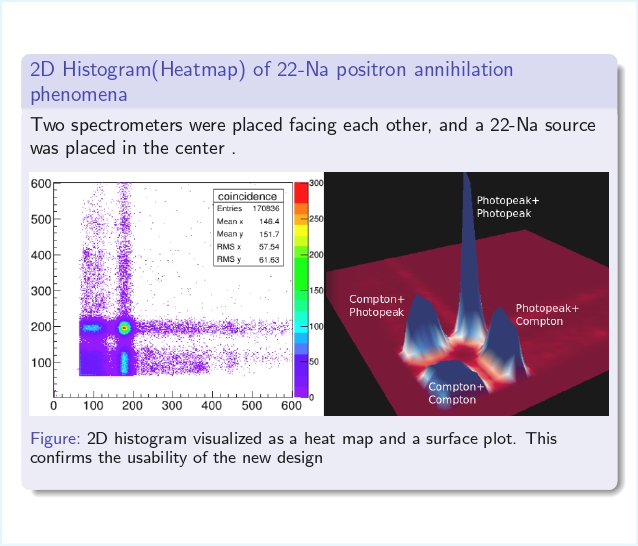Click the 'RMS y 61.63' stats row
Screen dimensions: 638x546
[x=248, y=259]
